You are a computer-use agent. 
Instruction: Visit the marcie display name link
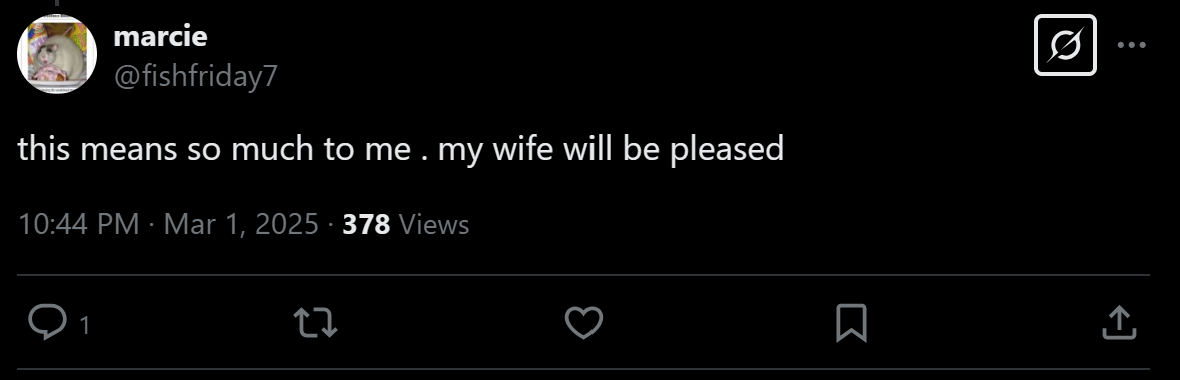160,35
